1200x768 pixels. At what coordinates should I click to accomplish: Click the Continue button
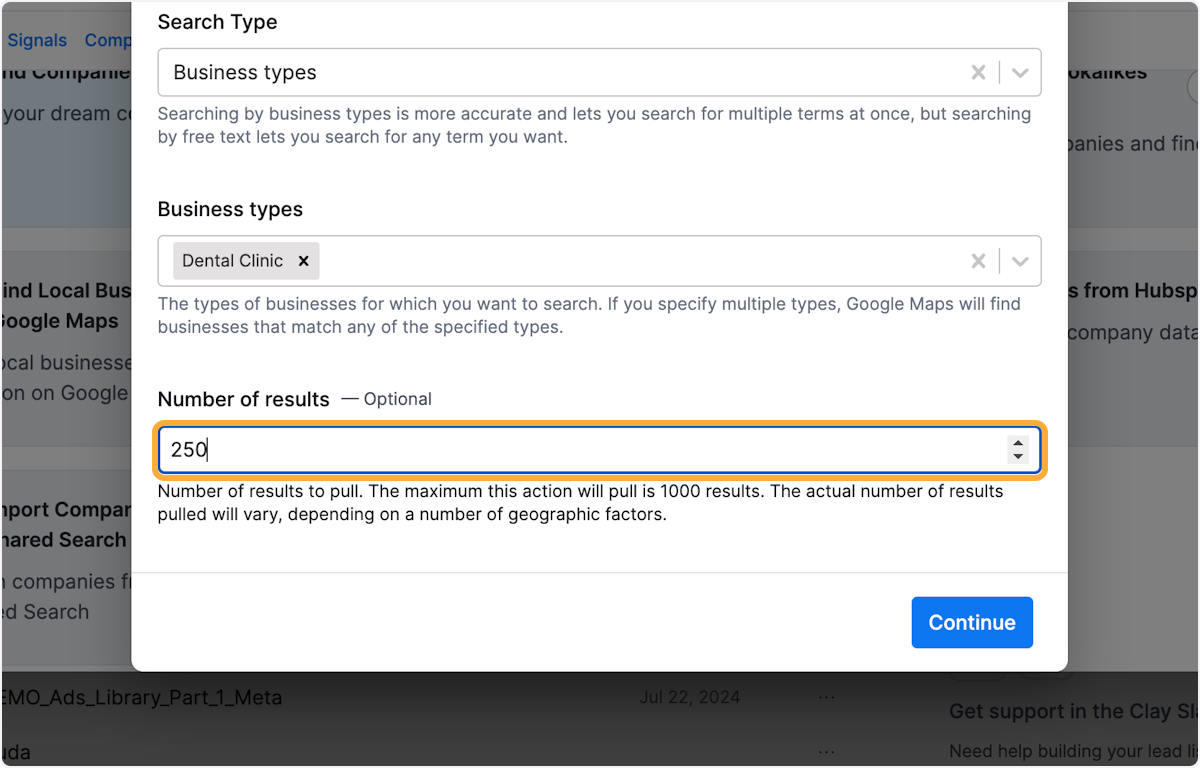coord(972,622)
